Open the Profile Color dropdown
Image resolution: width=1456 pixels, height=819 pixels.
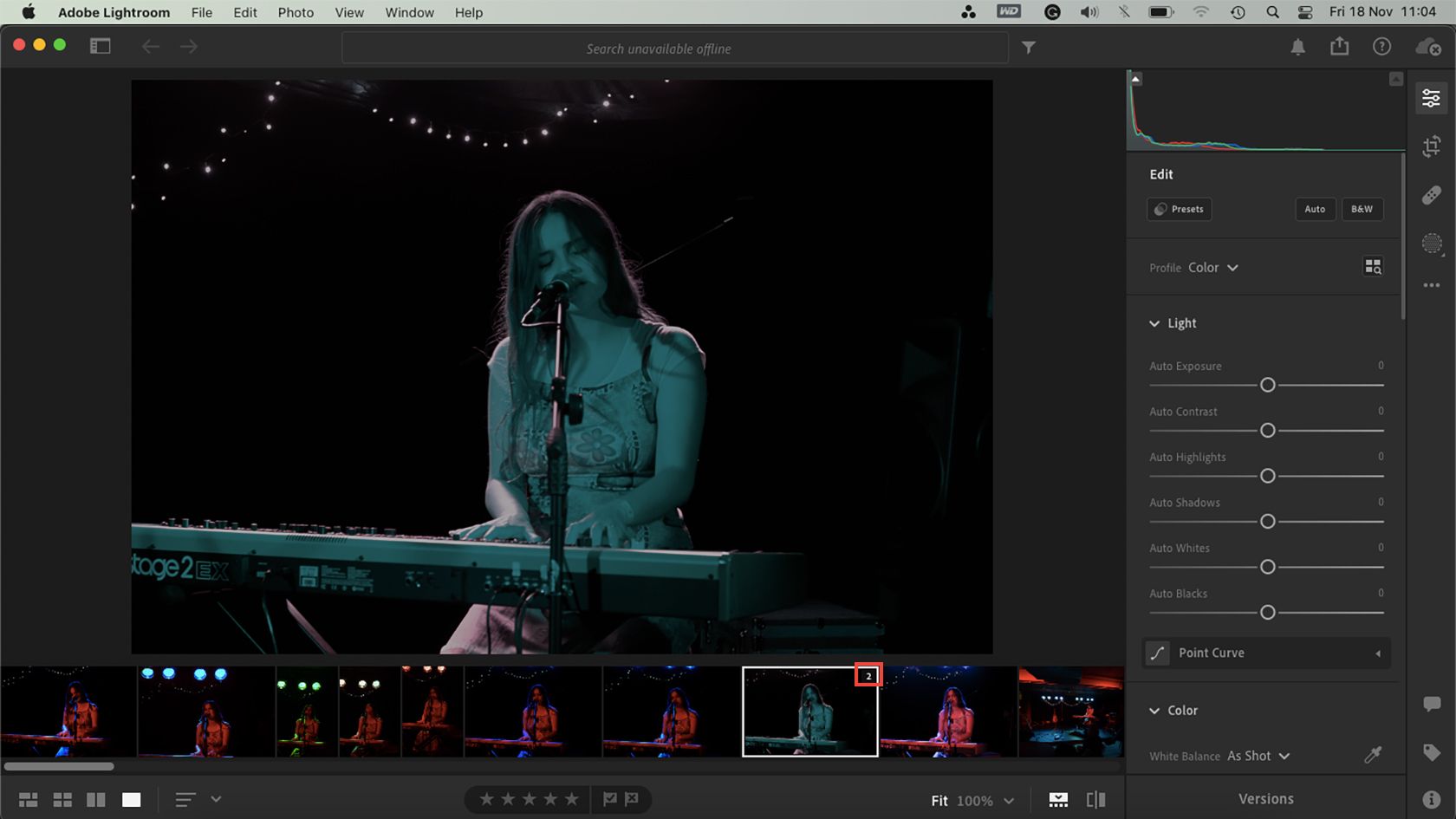(1212, 268)
